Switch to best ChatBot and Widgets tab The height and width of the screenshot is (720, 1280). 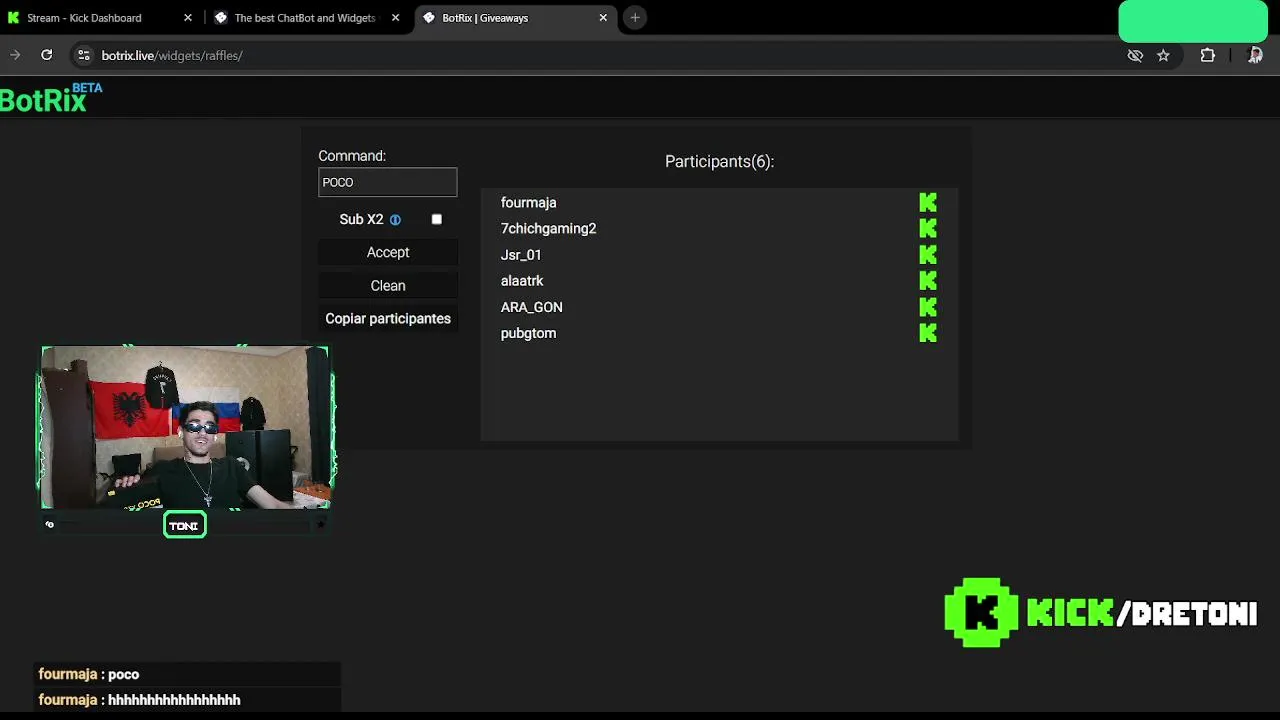pyautogui.click(x=308, y=18)
